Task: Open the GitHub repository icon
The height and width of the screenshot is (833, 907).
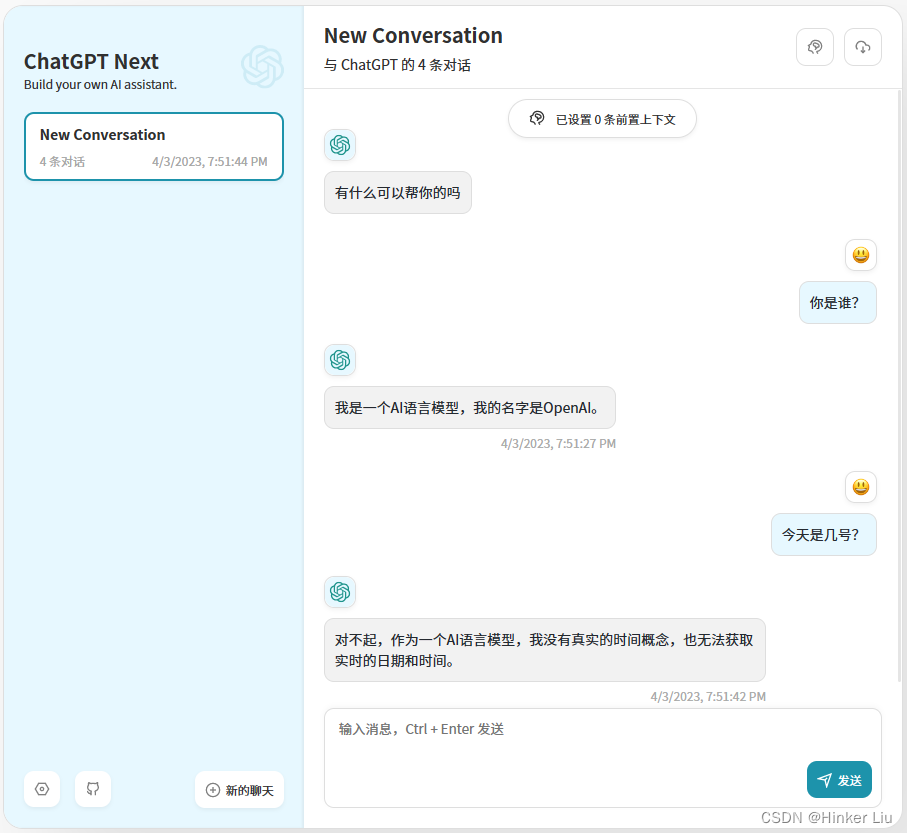Action: pos(93,789)
